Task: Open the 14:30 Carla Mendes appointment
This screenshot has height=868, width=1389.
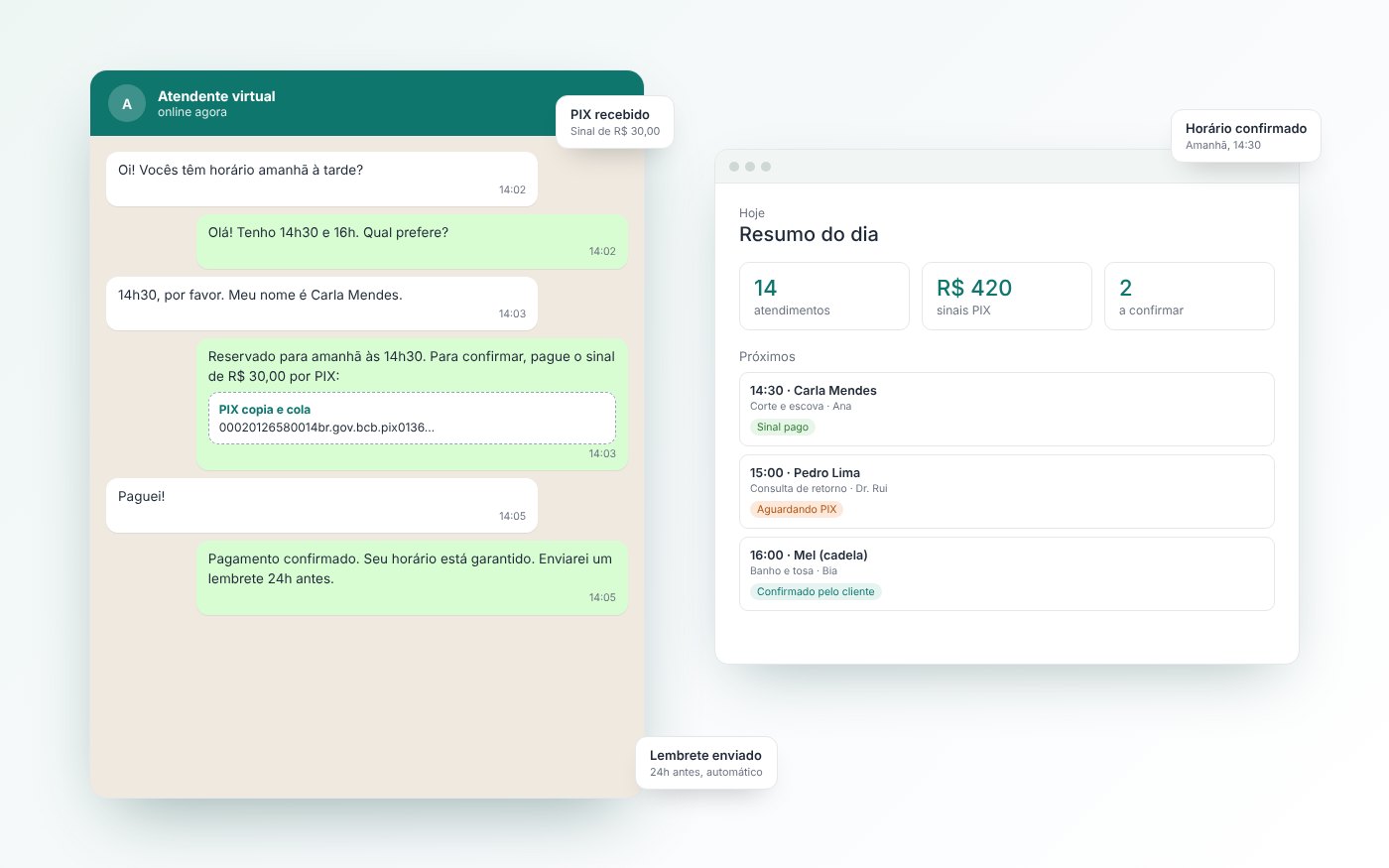Action: point(1007,409)
